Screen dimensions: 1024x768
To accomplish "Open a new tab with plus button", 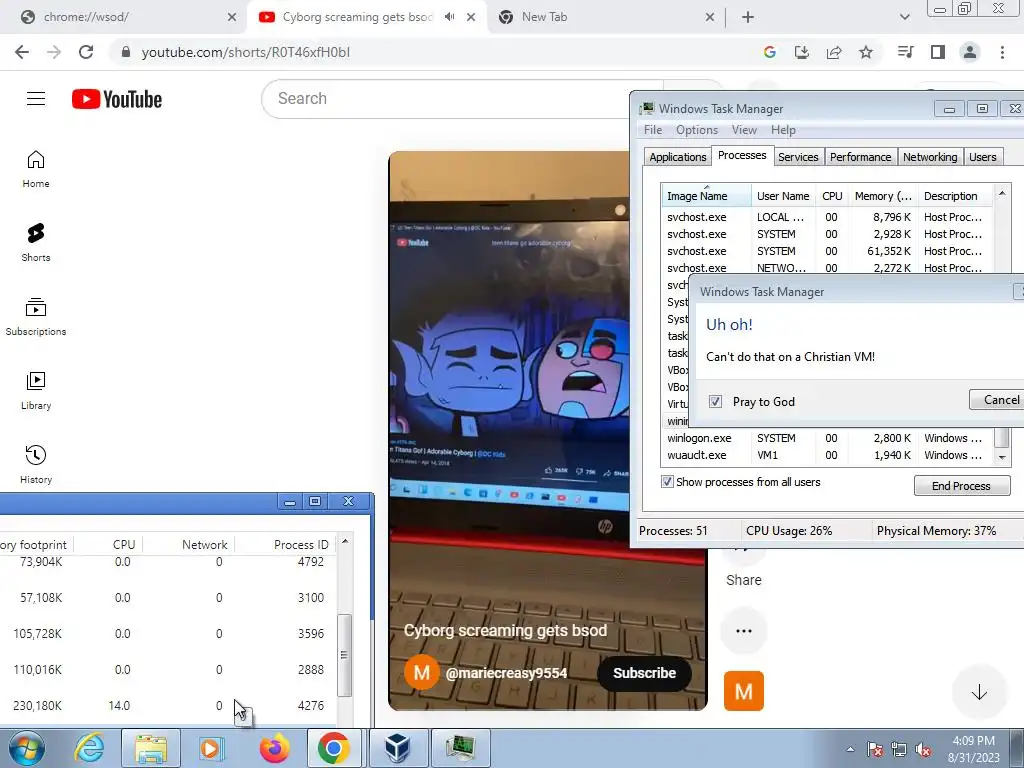I will coord(748,18).
